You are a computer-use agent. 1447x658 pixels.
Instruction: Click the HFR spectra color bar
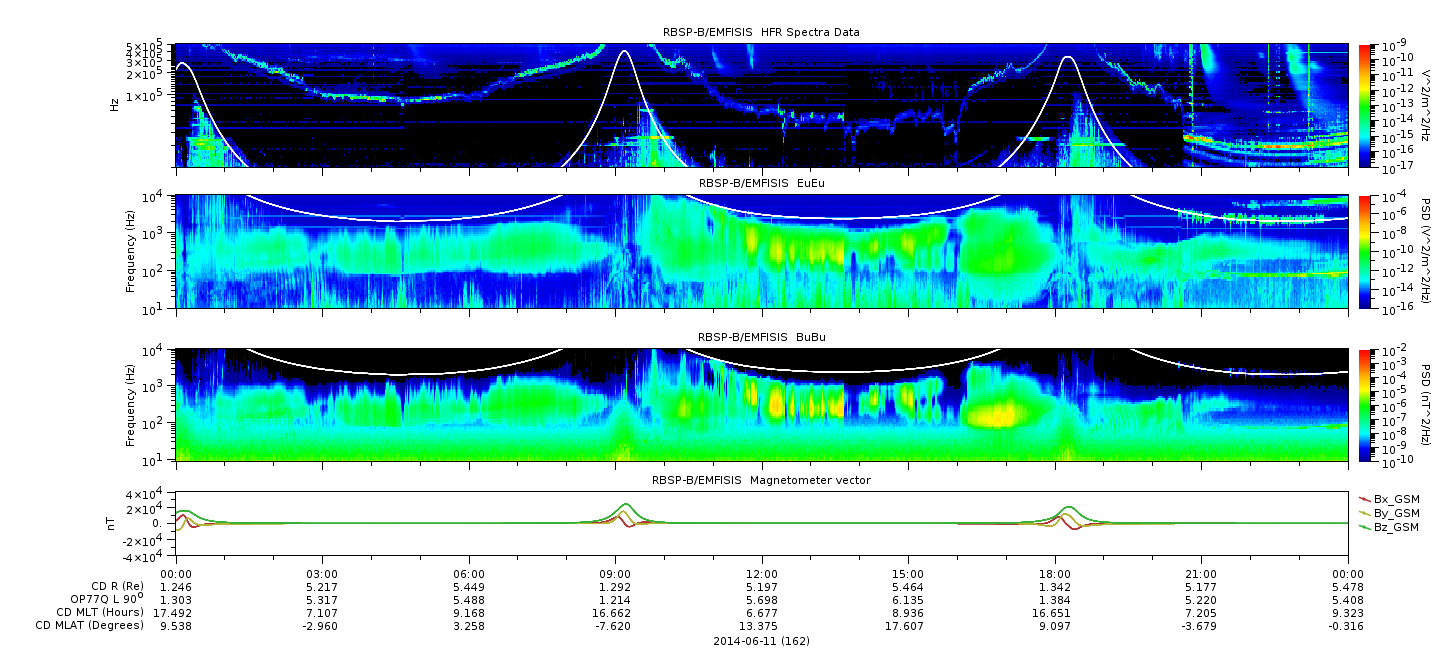click(1366, 105)
